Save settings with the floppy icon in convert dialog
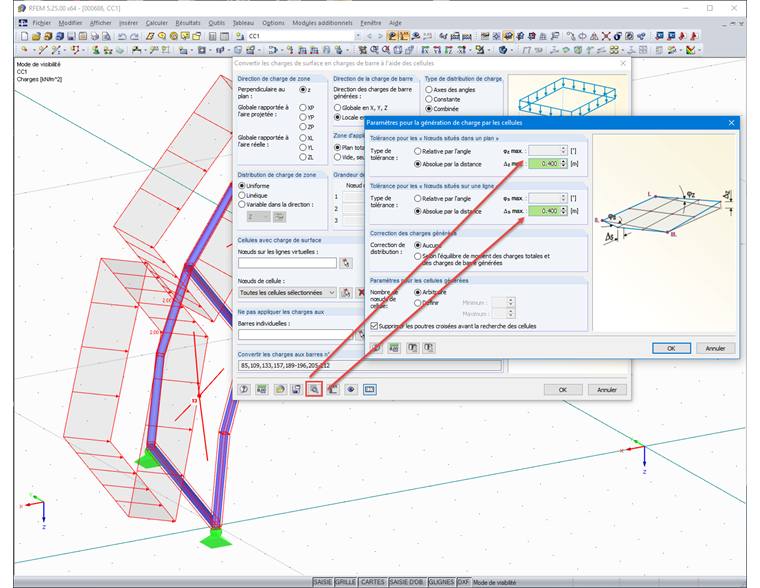 (297, 389)
